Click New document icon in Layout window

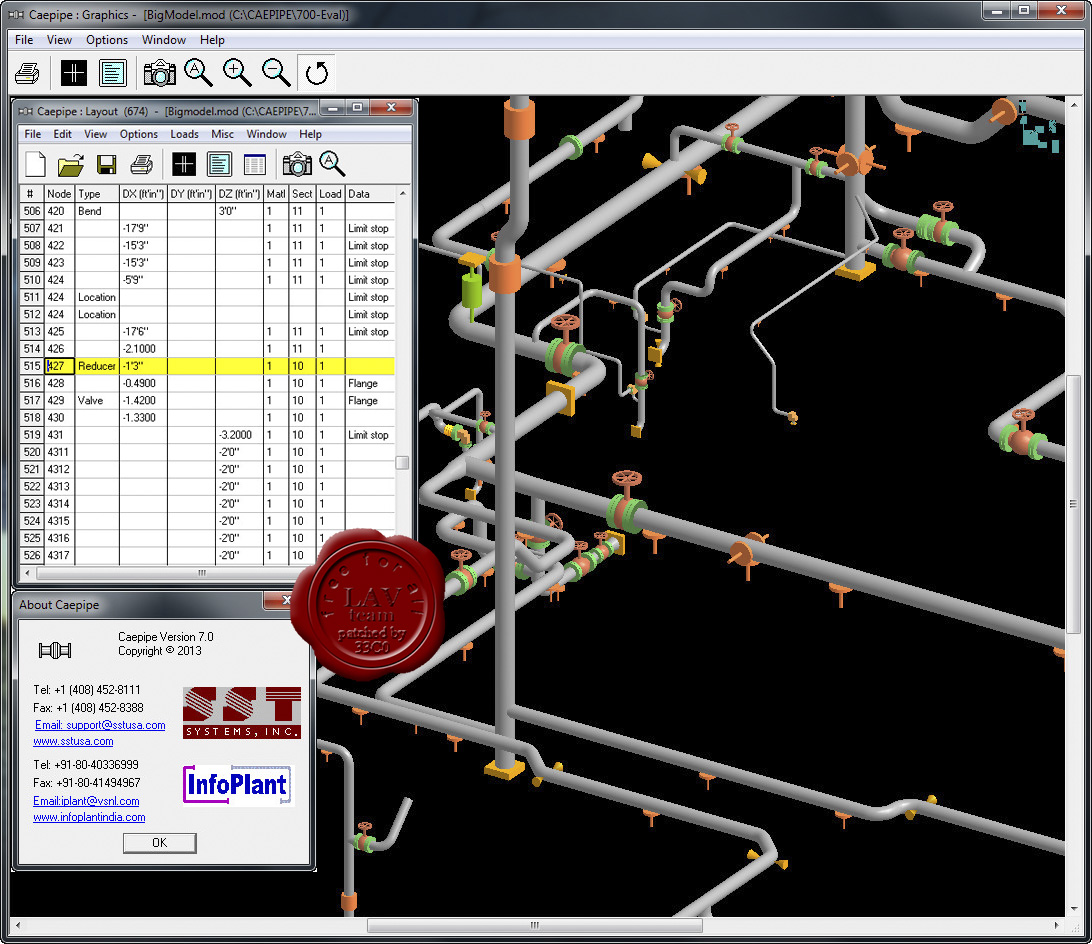point(36,164)
